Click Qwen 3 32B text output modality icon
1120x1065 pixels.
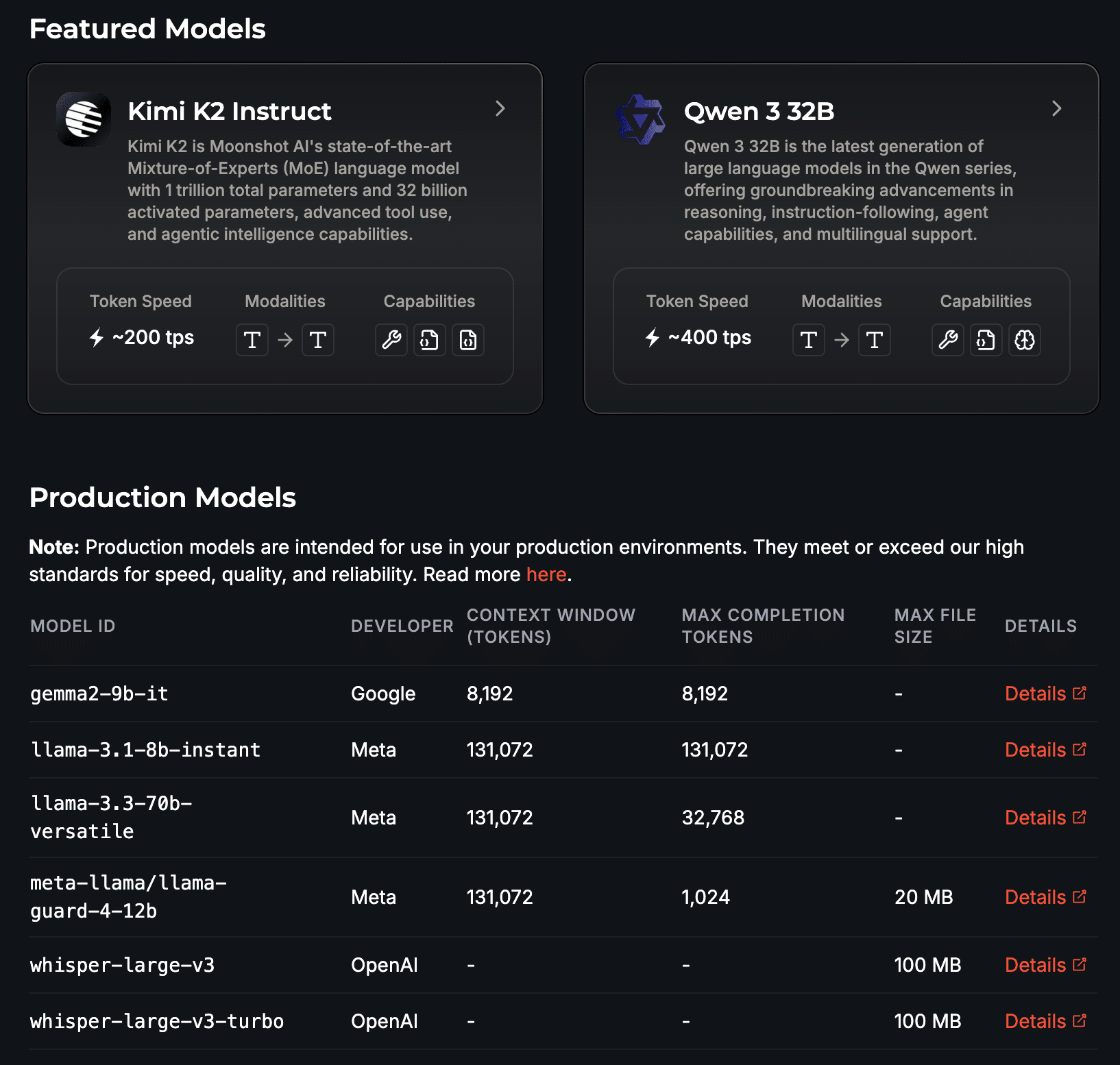(875, 340)
